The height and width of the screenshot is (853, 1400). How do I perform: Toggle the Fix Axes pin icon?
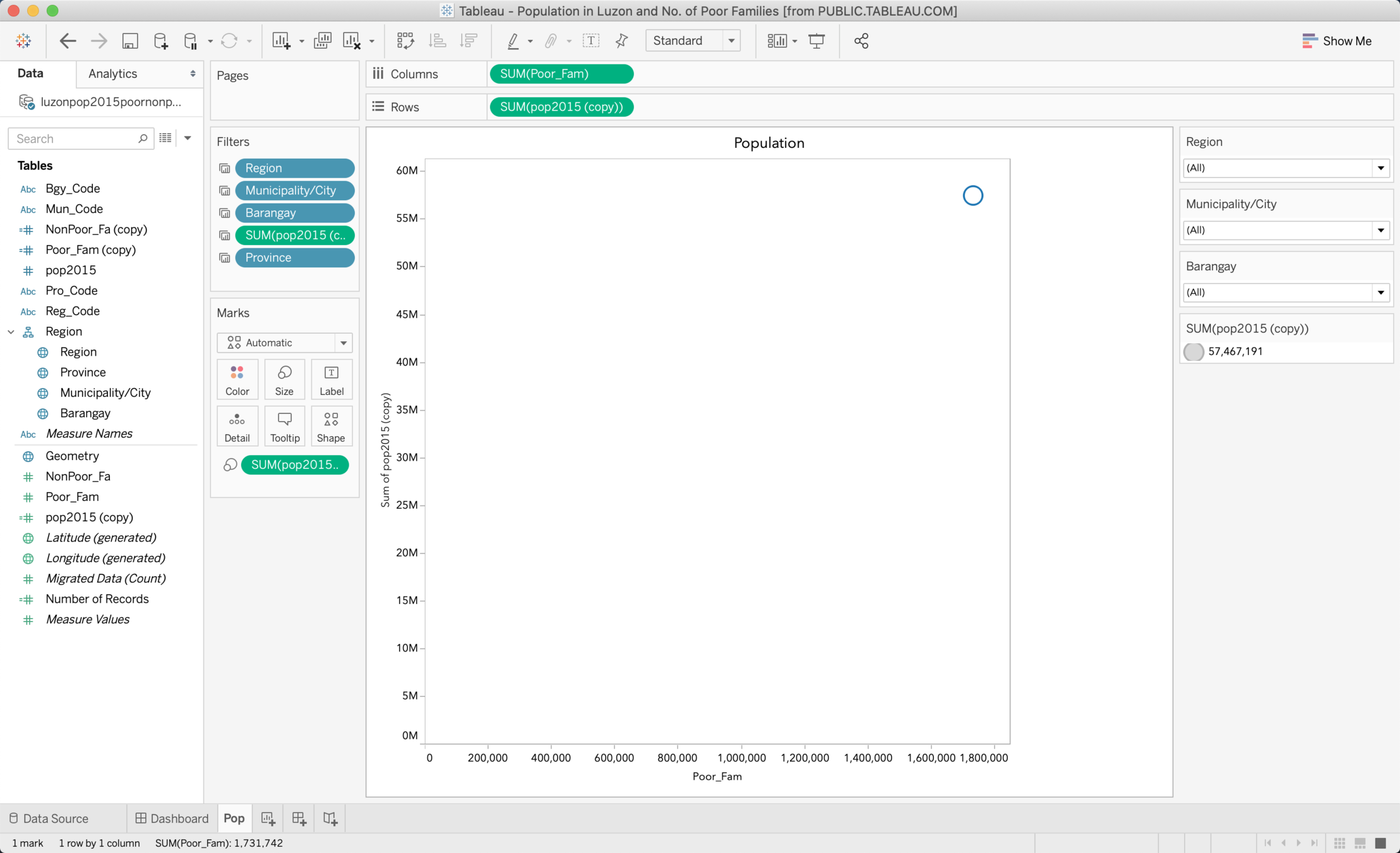tap(621, 41)
